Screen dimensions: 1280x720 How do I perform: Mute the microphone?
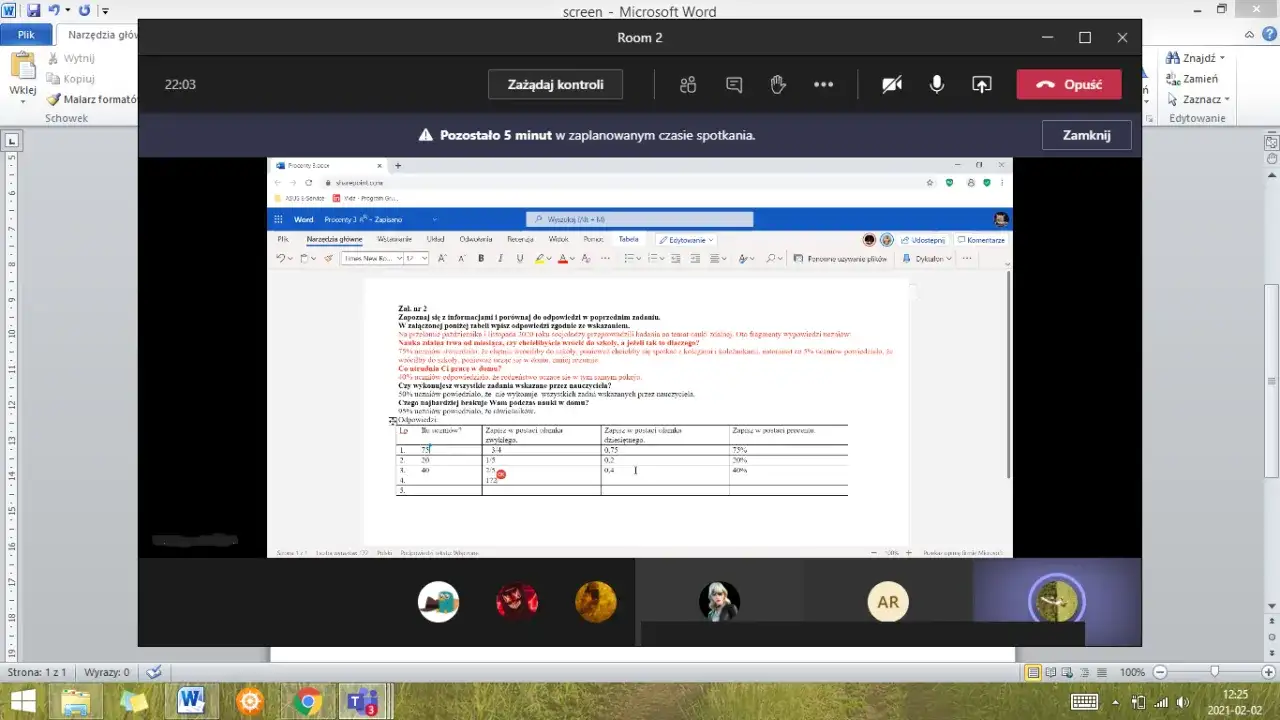(937, 85)
